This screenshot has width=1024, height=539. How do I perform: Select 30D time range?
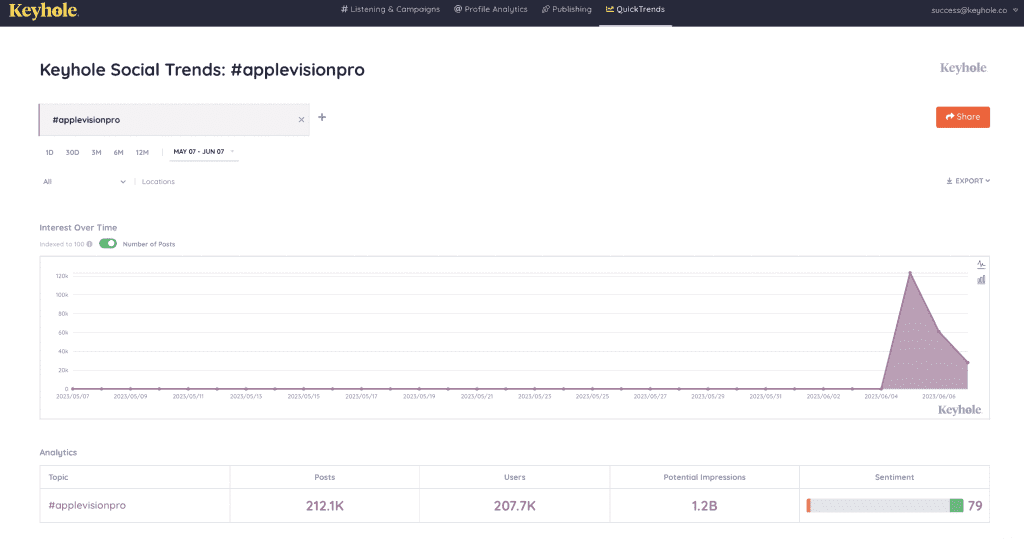coord(72,152)
